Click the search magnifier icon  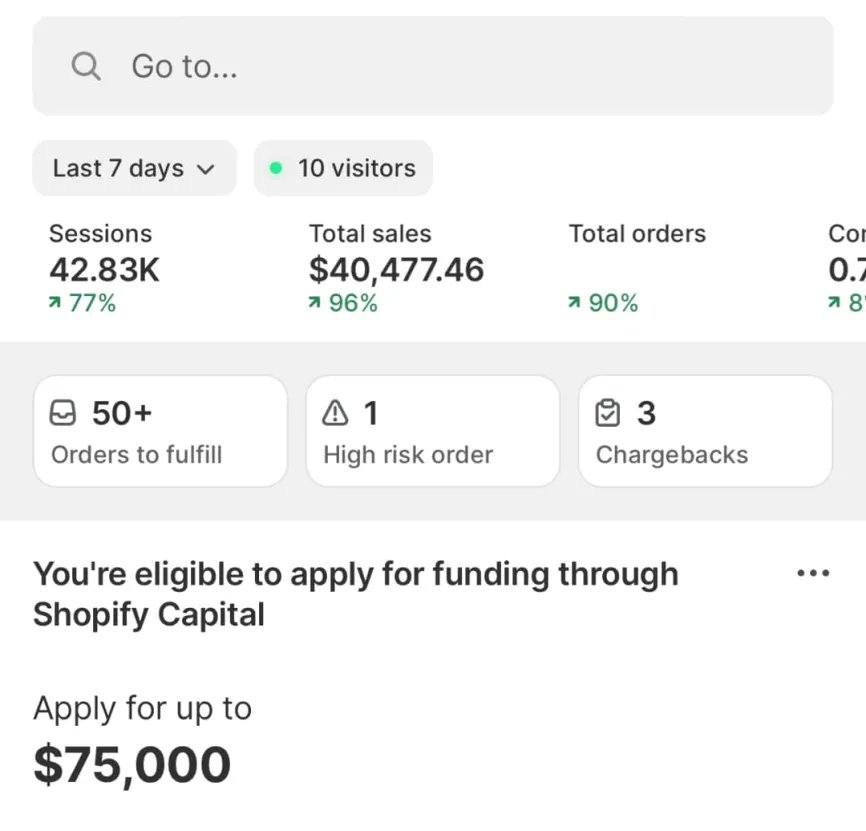86,66
